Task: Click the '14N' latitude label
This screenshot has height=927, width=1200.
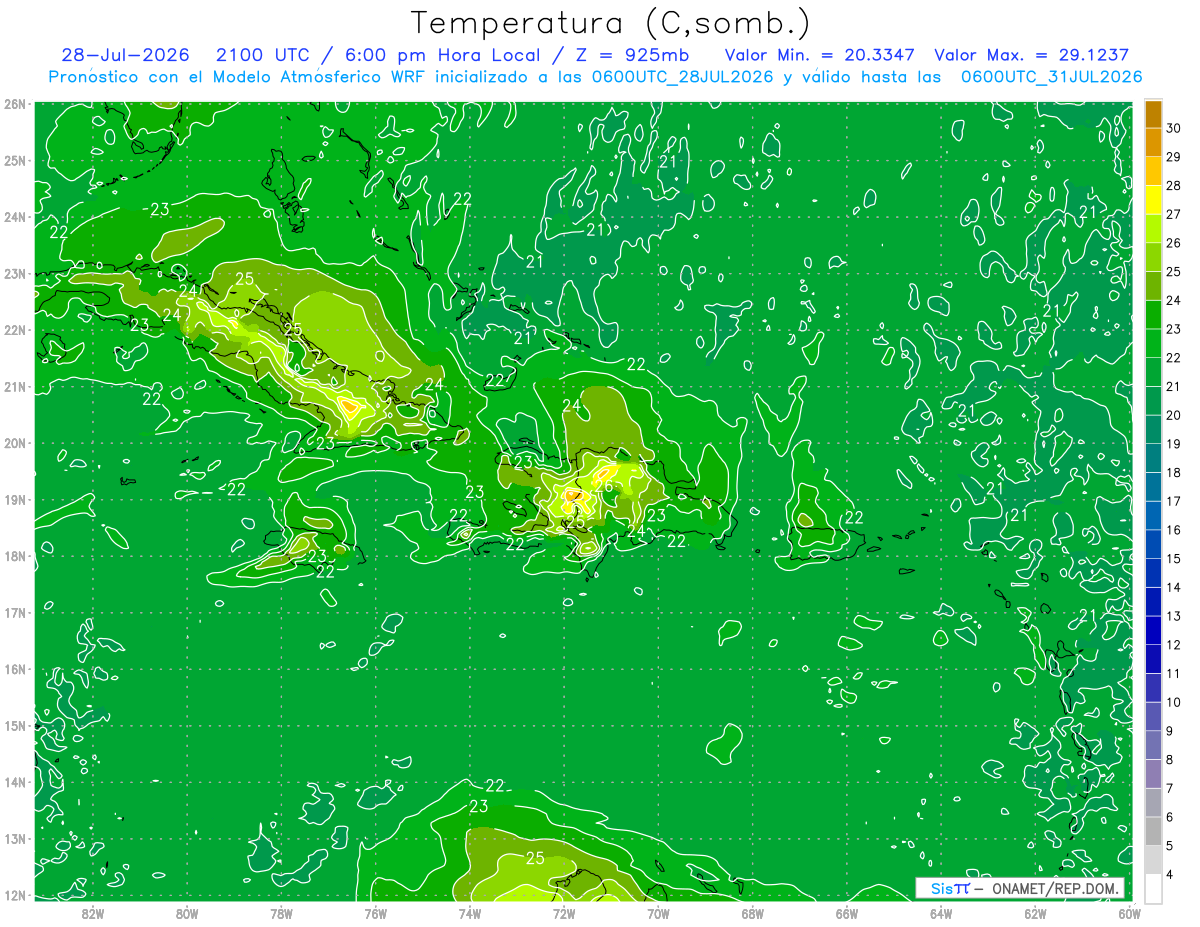Action: pos(15,782)
